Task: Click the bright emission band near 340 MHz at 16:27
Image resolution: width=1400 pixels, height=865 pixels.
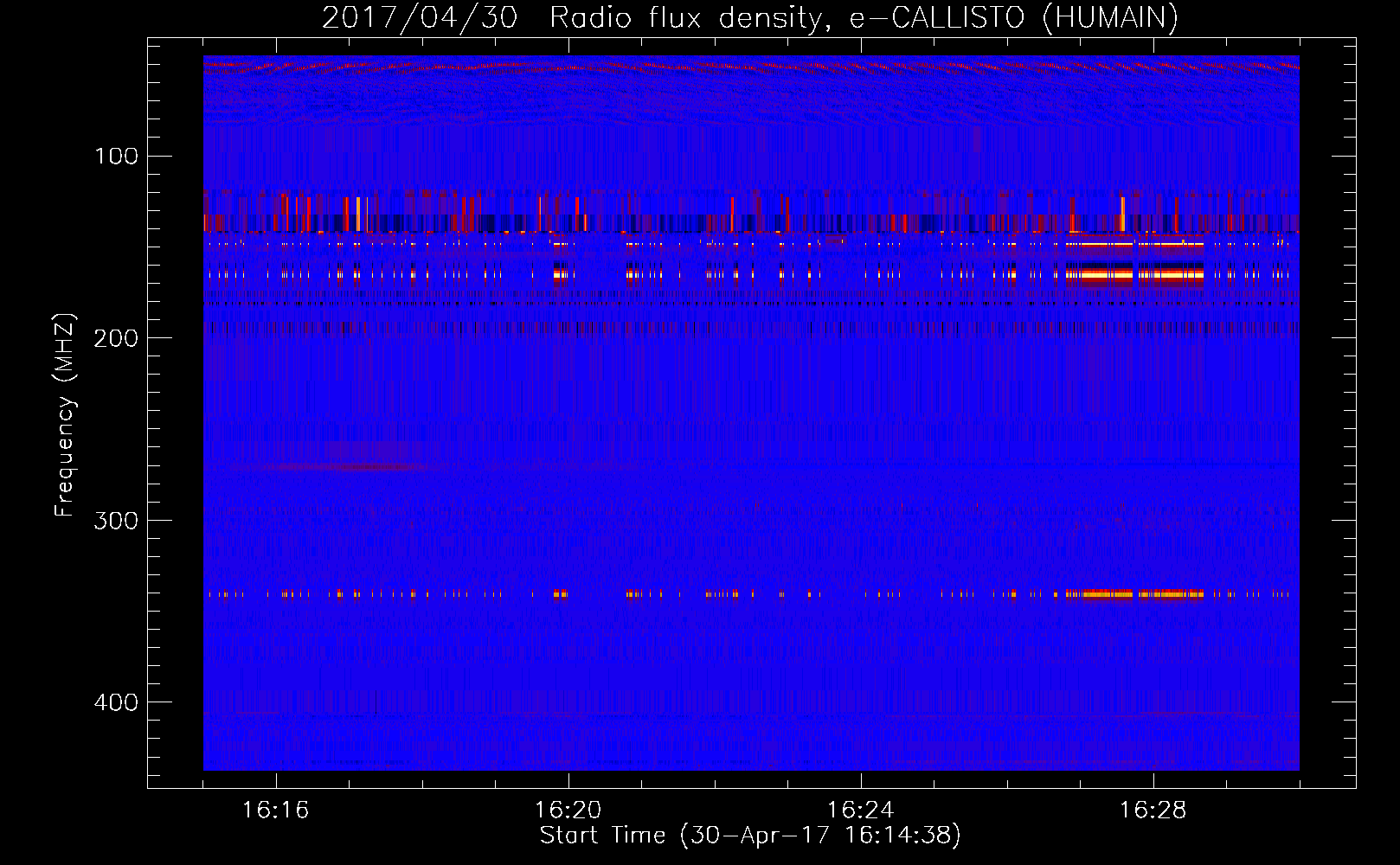Action: 1134,594
